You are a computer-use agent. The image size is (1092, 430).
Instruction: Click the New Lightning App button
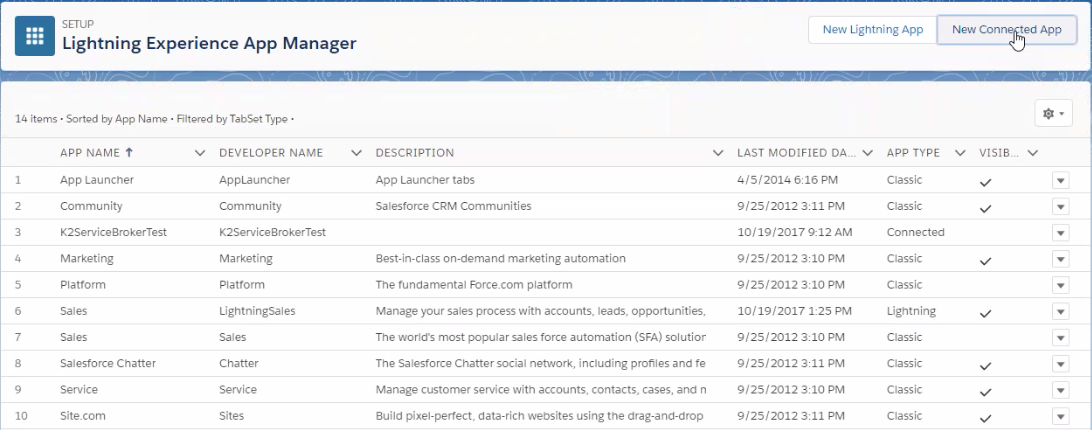click(872, 30)
